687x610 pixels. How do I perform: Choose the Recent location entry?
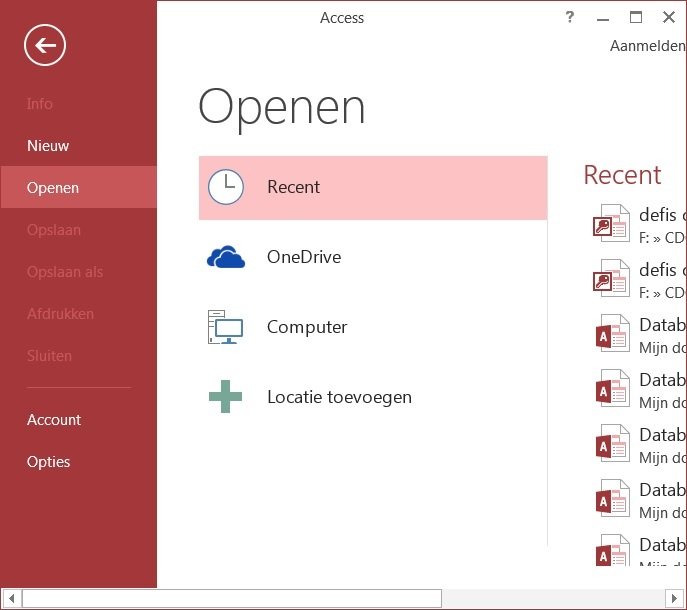pyautogui.click(x=373, y=188)
